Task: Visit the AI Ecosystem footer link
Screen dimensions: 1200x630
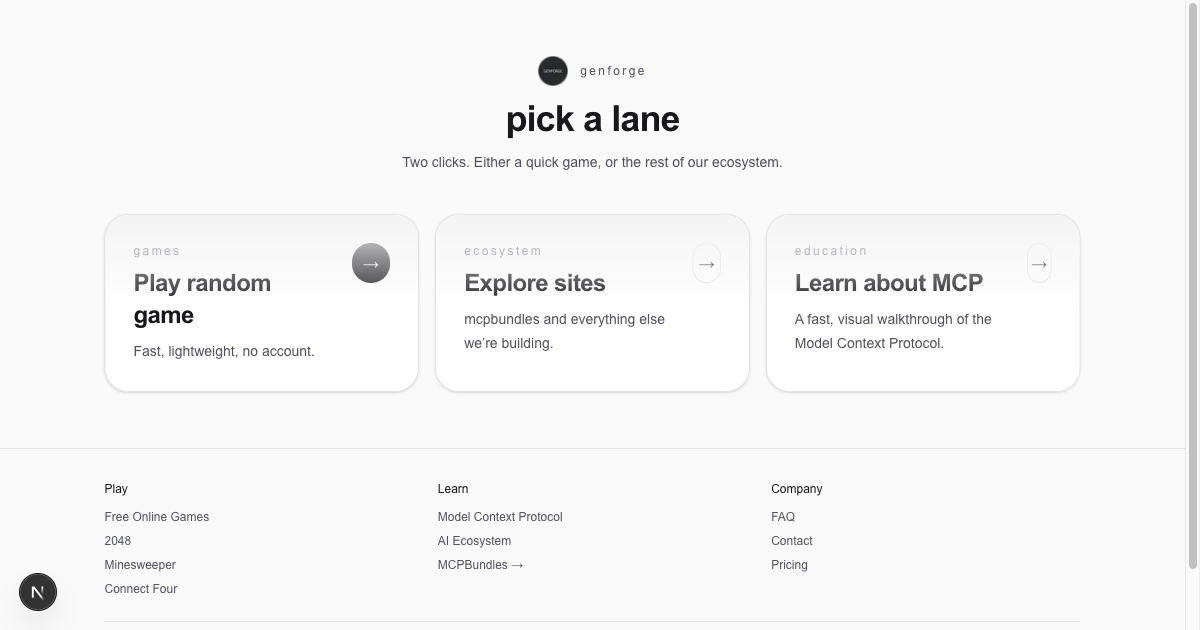Action: [474, 541]
